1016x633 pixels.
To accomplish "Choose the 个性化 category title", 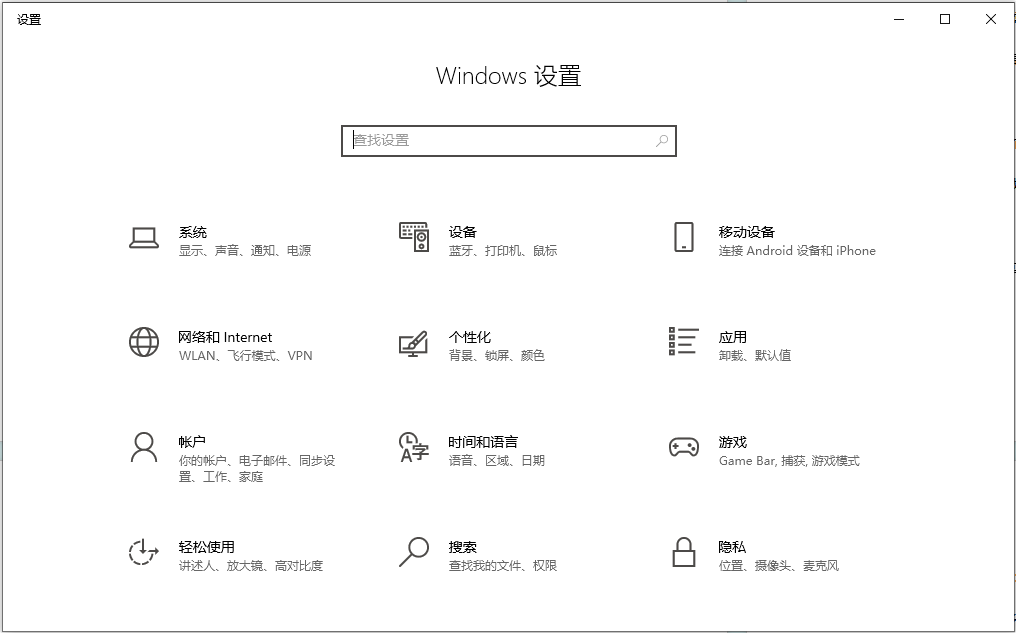I will [470, 337].
